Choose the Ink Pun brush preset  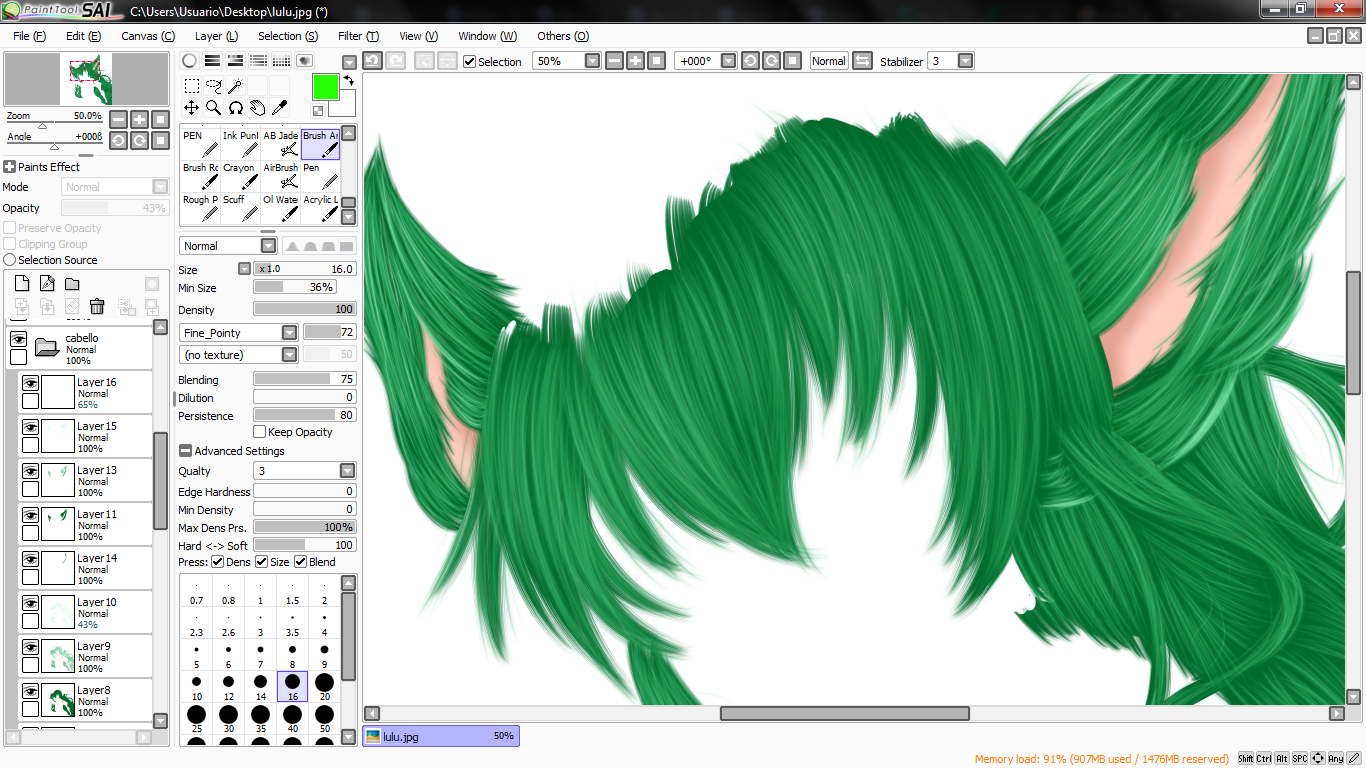240,144
